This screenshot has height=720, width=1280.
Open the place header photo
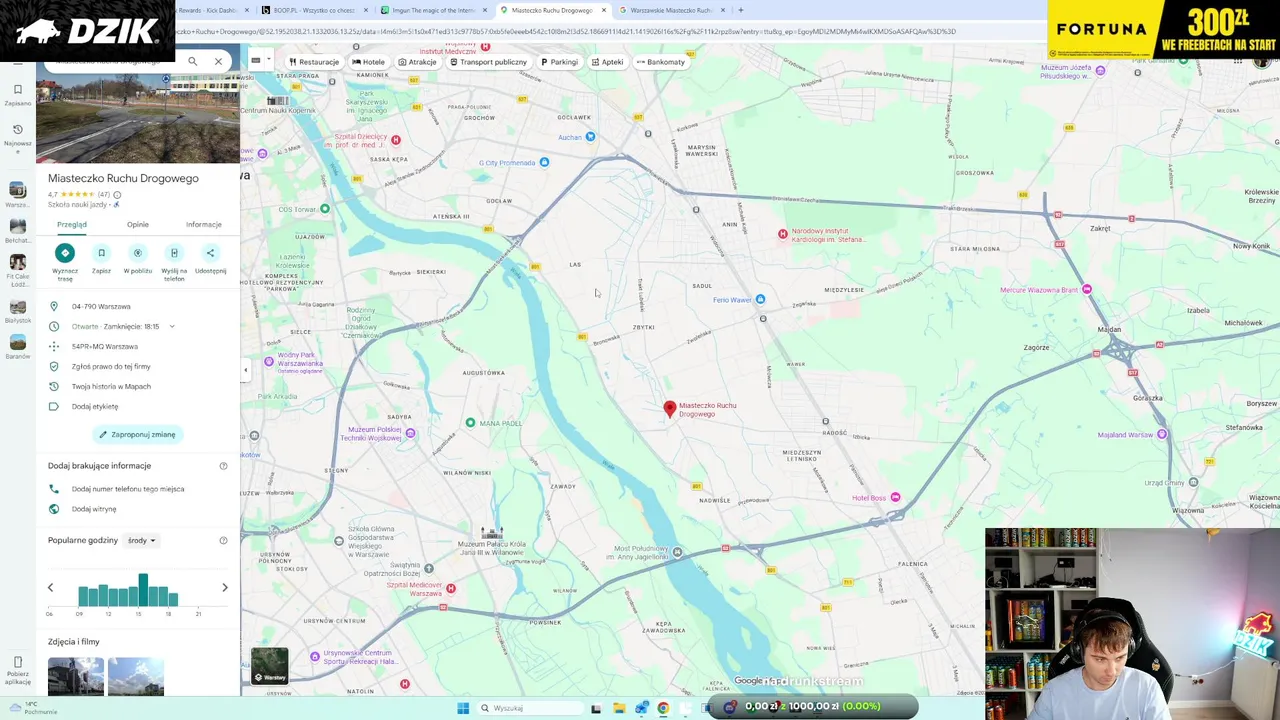138,118
